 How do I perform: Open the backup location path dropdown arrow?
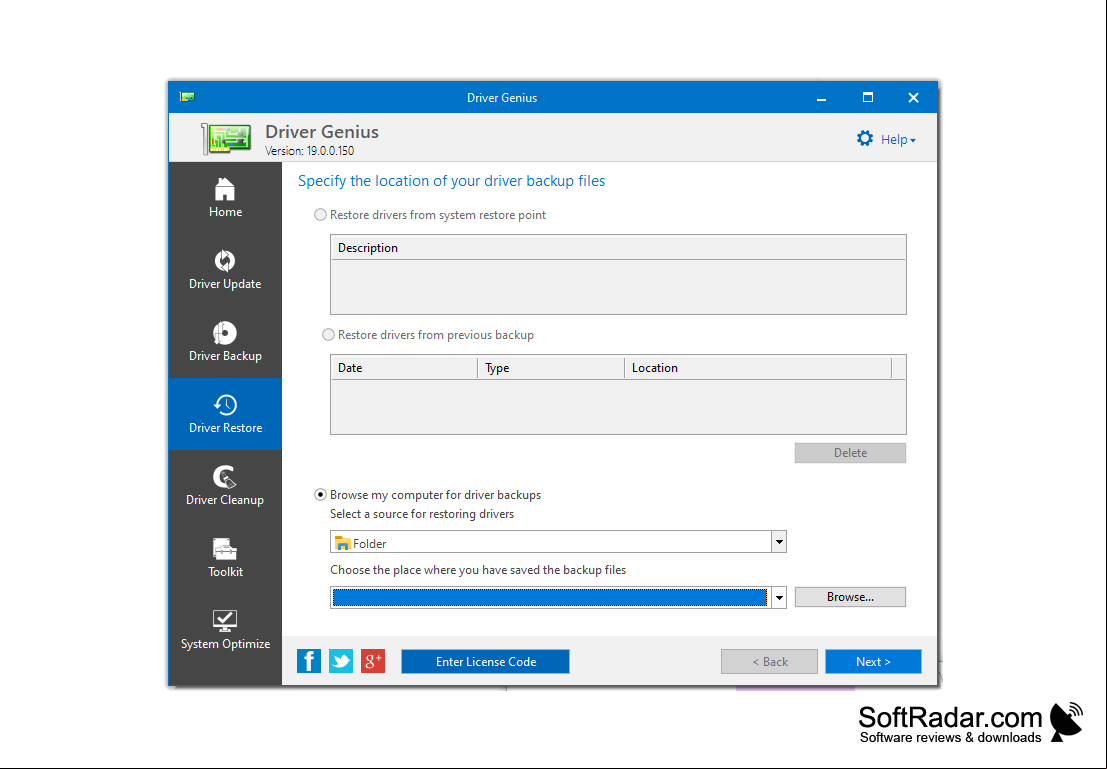779,597
